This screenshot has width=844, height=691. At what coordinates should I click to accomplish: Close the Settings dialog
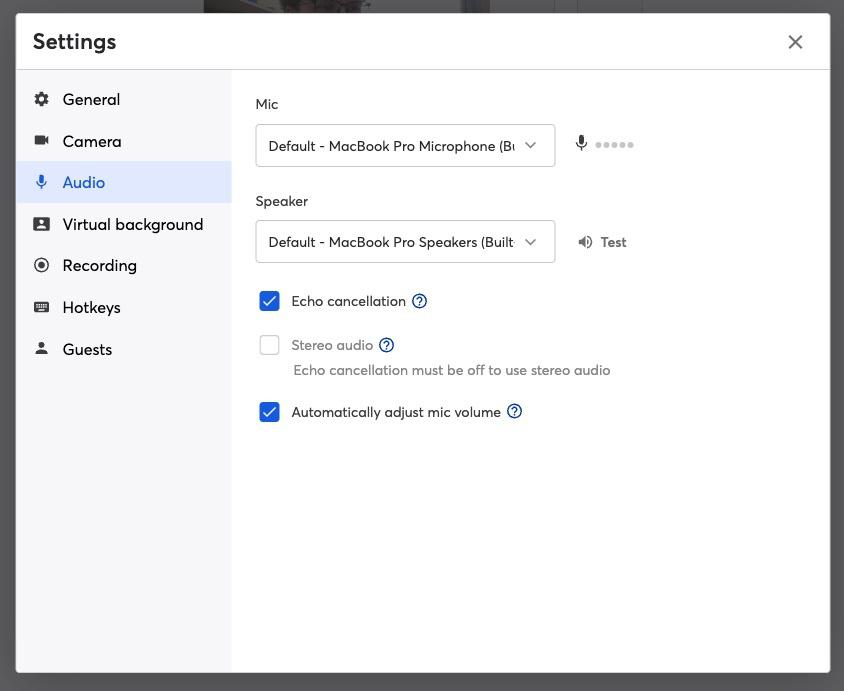[795, 42]
